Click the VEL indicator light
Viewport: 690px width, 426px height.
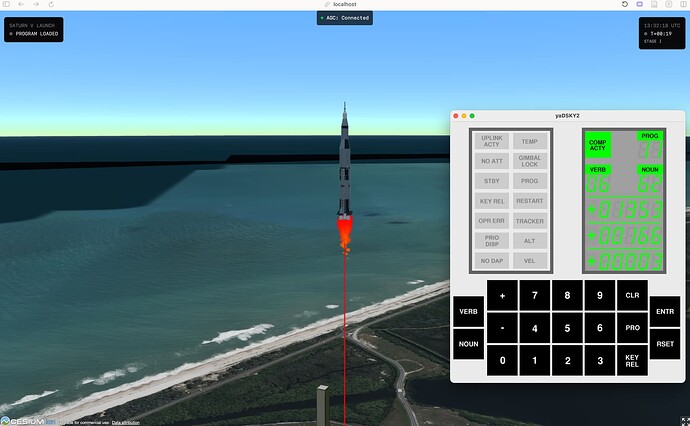(x=529, y=261)
